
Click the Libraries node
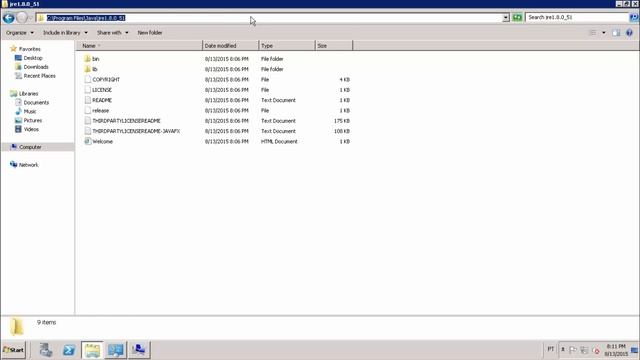click(28, 93)
